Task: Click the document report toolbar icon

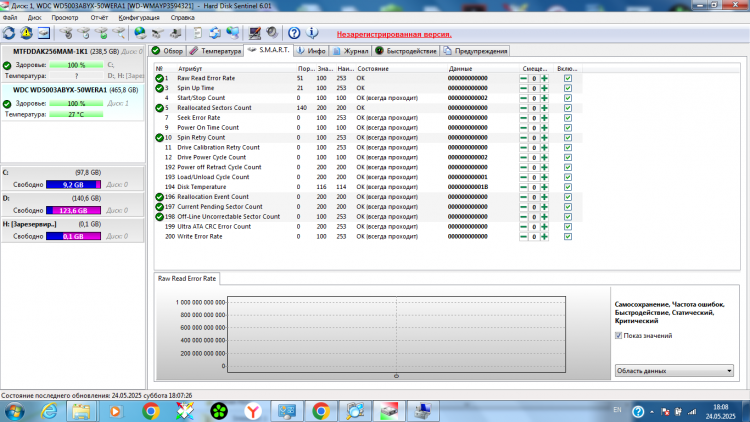Action: point(197,33)
